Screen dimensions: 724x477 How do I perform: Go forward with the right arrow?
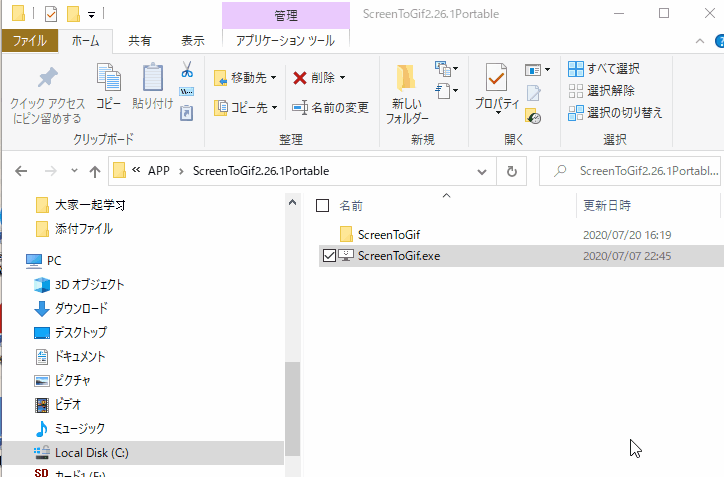(50, 171)
